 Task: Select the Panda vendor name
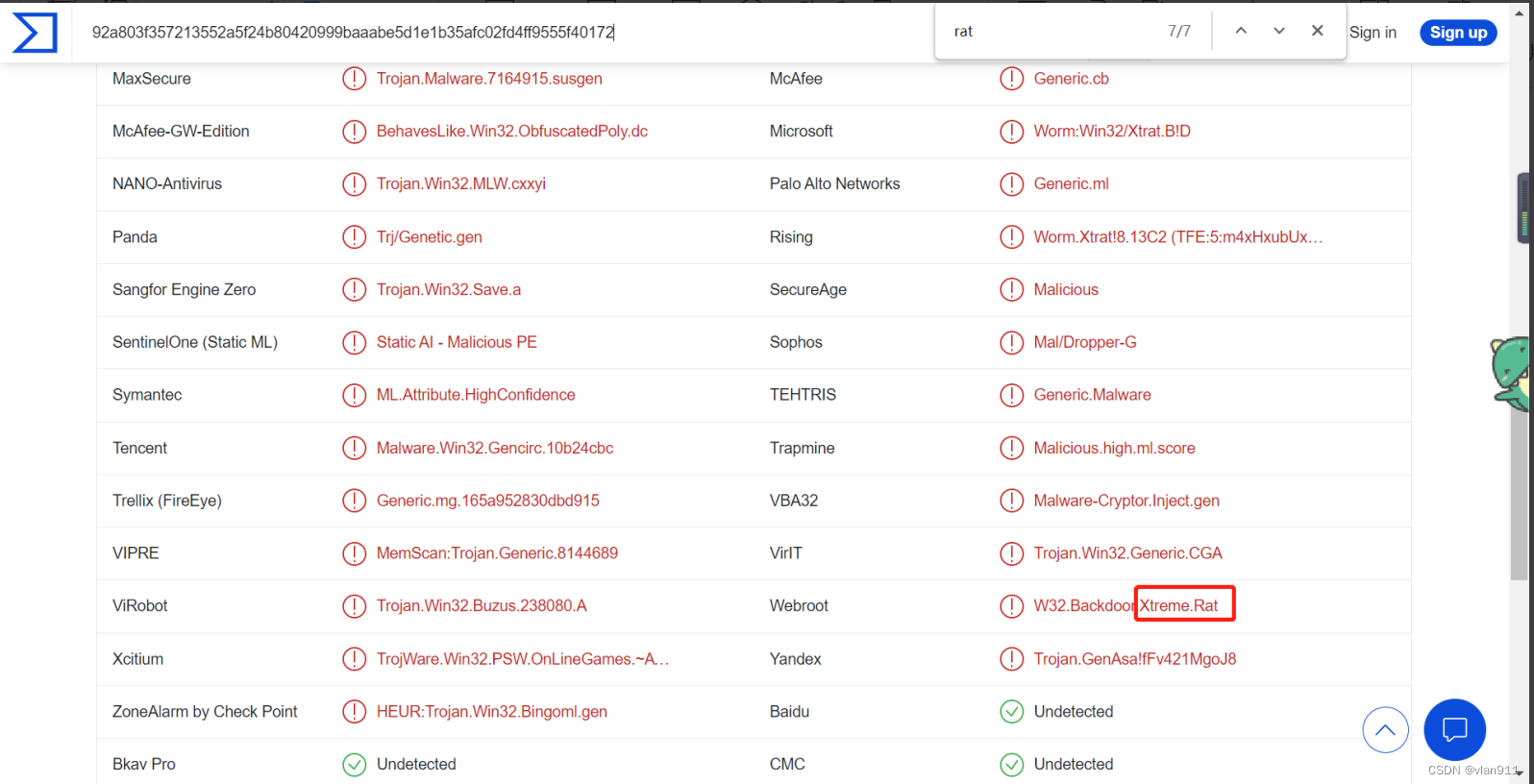click(x=135, y=237)
